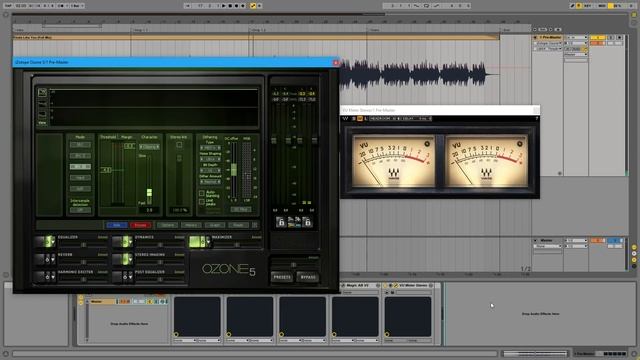The width and height of the screenshot is (640, 360).
Task: Open the Dithering Type dropdown
Action: tap(210, 148)
